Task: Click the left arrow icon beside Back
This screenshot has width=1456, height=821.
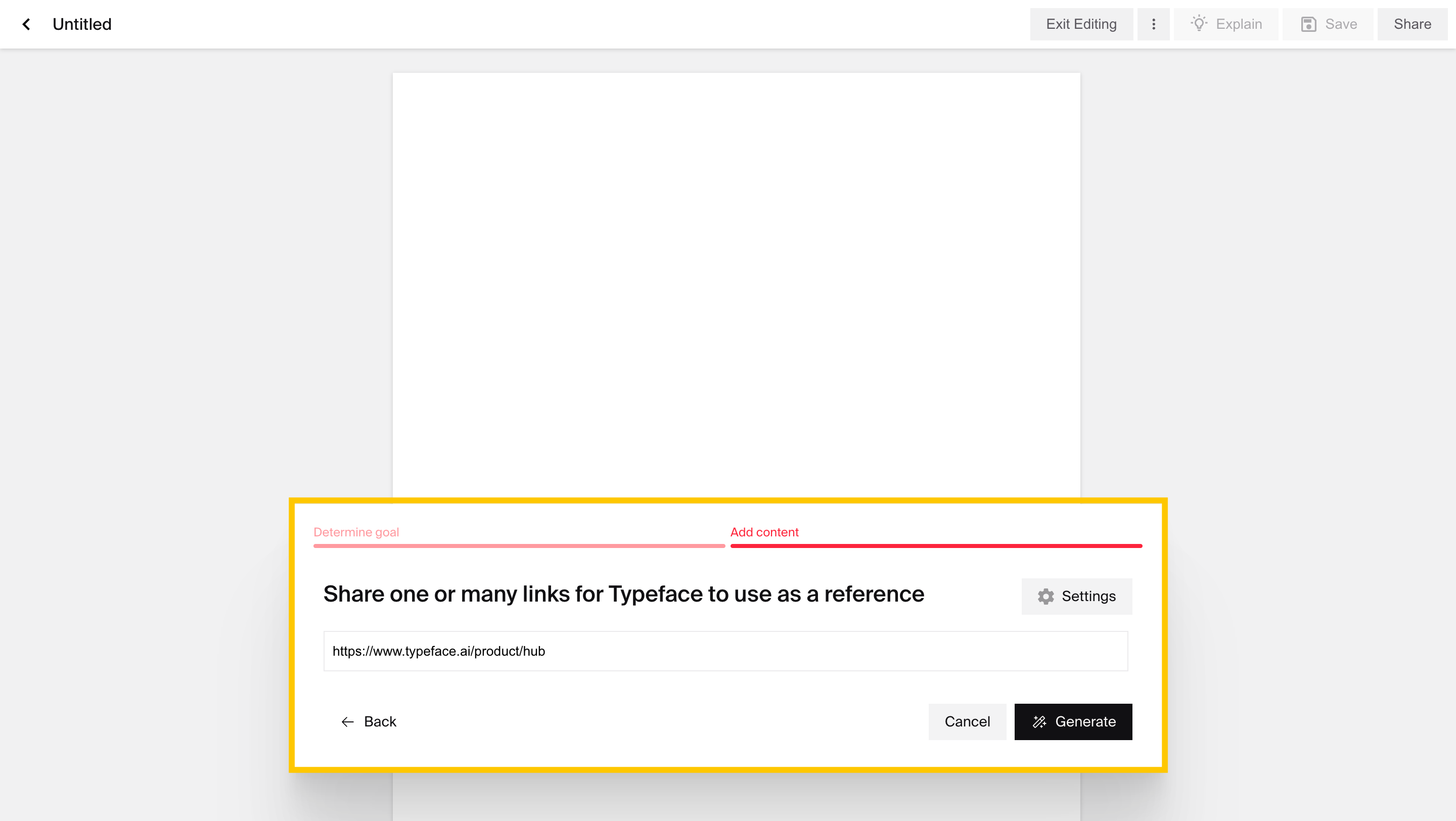Action: tap(348, 721)
